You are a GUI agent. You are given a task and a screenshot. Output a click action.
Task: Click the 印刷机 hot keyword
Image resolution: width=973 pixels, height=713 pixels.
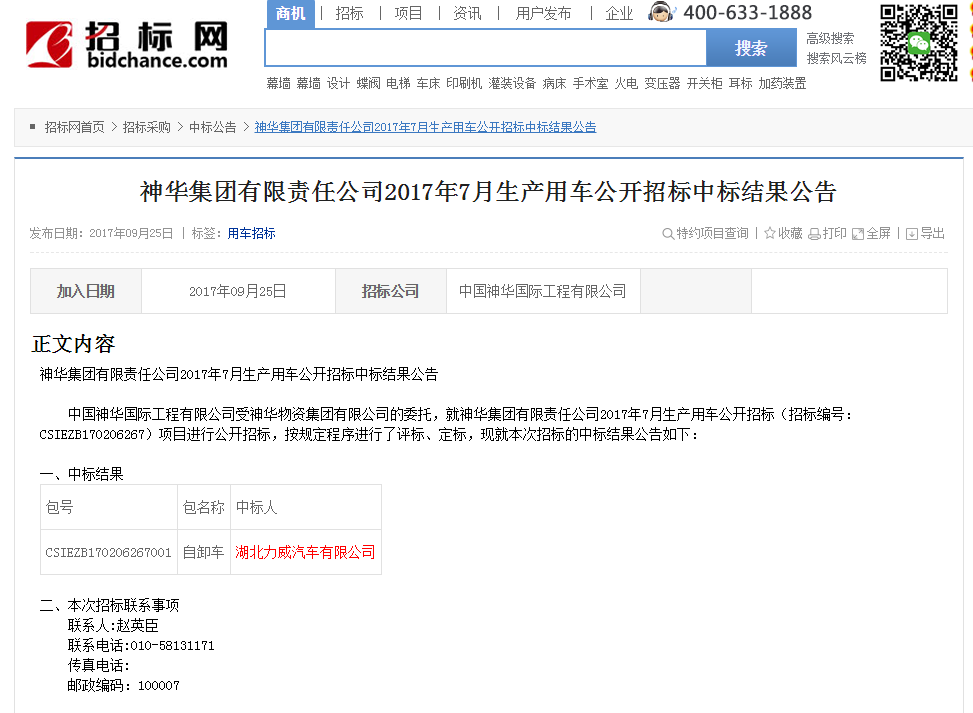pyautogui.click(x=464, y=83)
